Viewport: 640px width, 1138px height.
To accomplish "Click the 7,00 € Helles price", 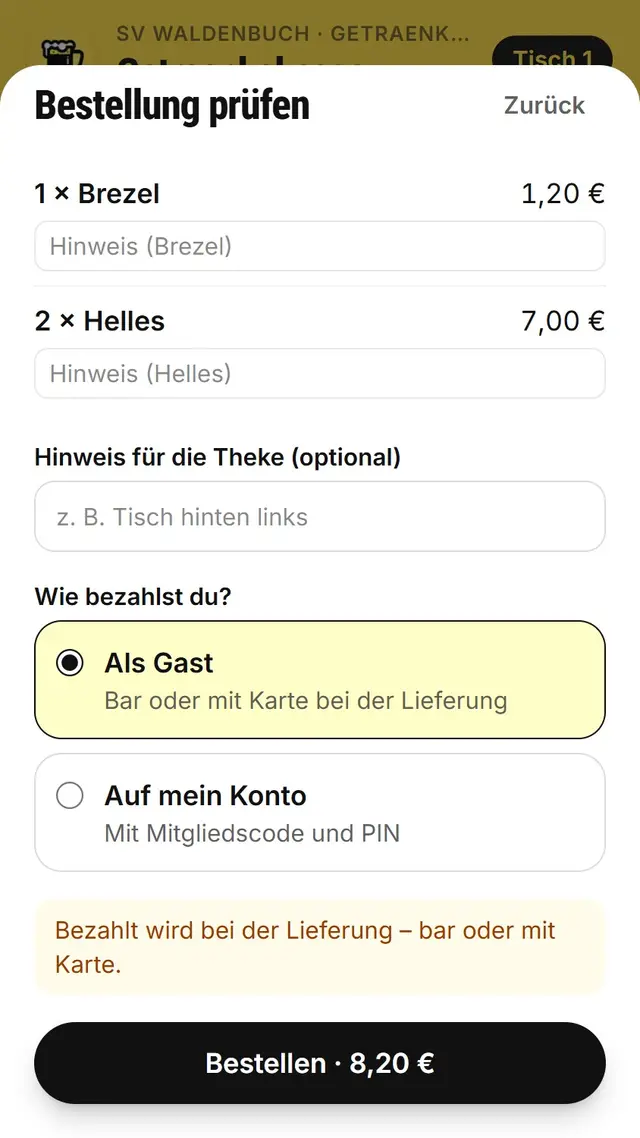I will click(563, 321).
